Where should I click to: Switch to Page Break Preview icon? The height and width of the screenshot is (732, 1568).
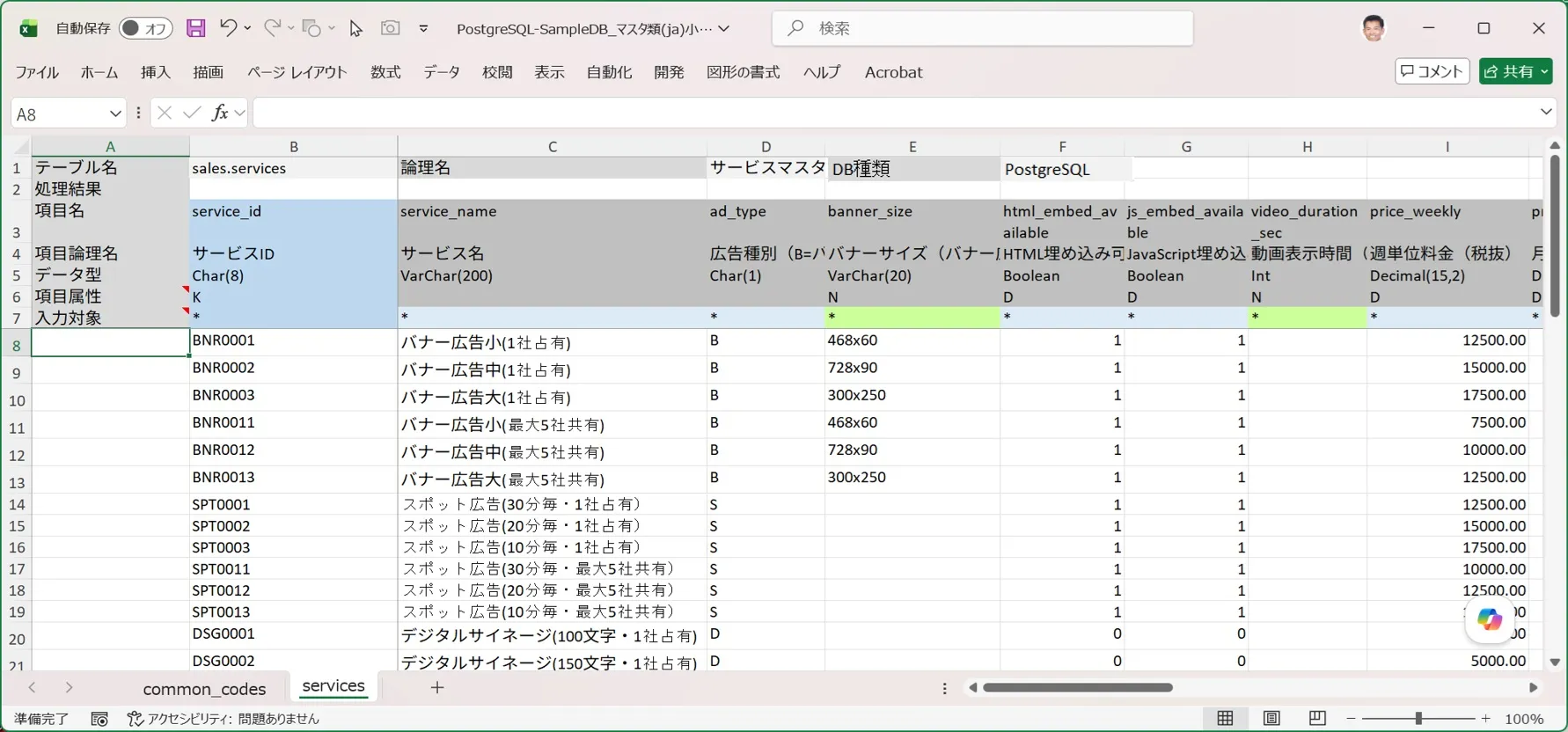pyautogui.click(x=1317, y=718)
